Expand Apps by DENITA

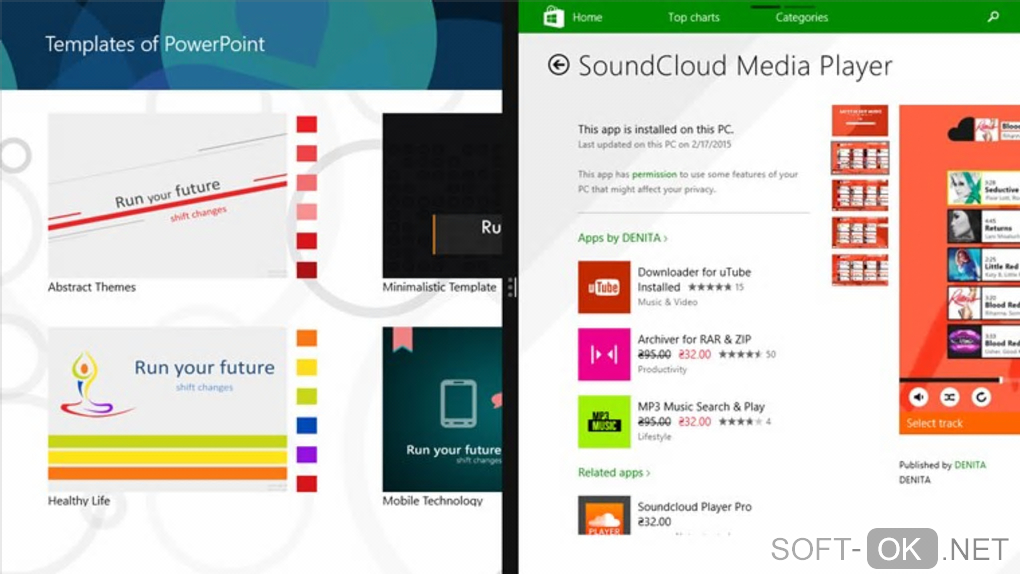(x=623, y=238)
